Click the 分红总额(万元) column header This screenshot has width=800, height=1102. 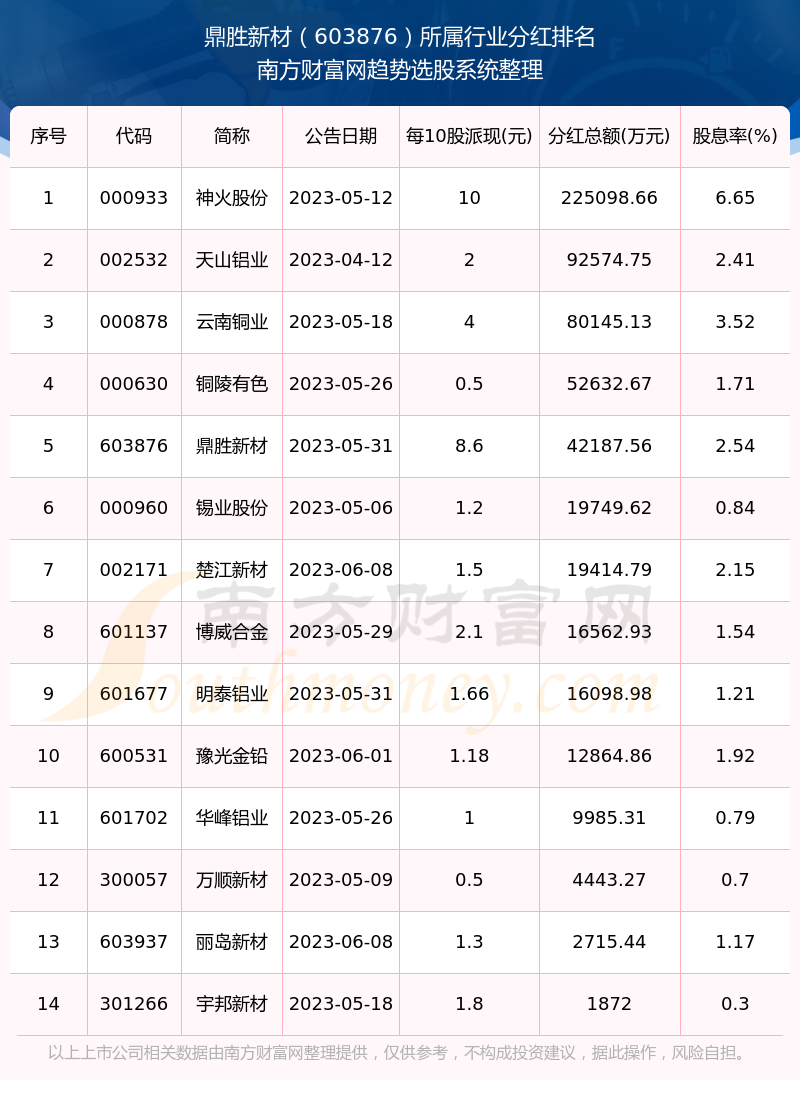click(609, 136)
